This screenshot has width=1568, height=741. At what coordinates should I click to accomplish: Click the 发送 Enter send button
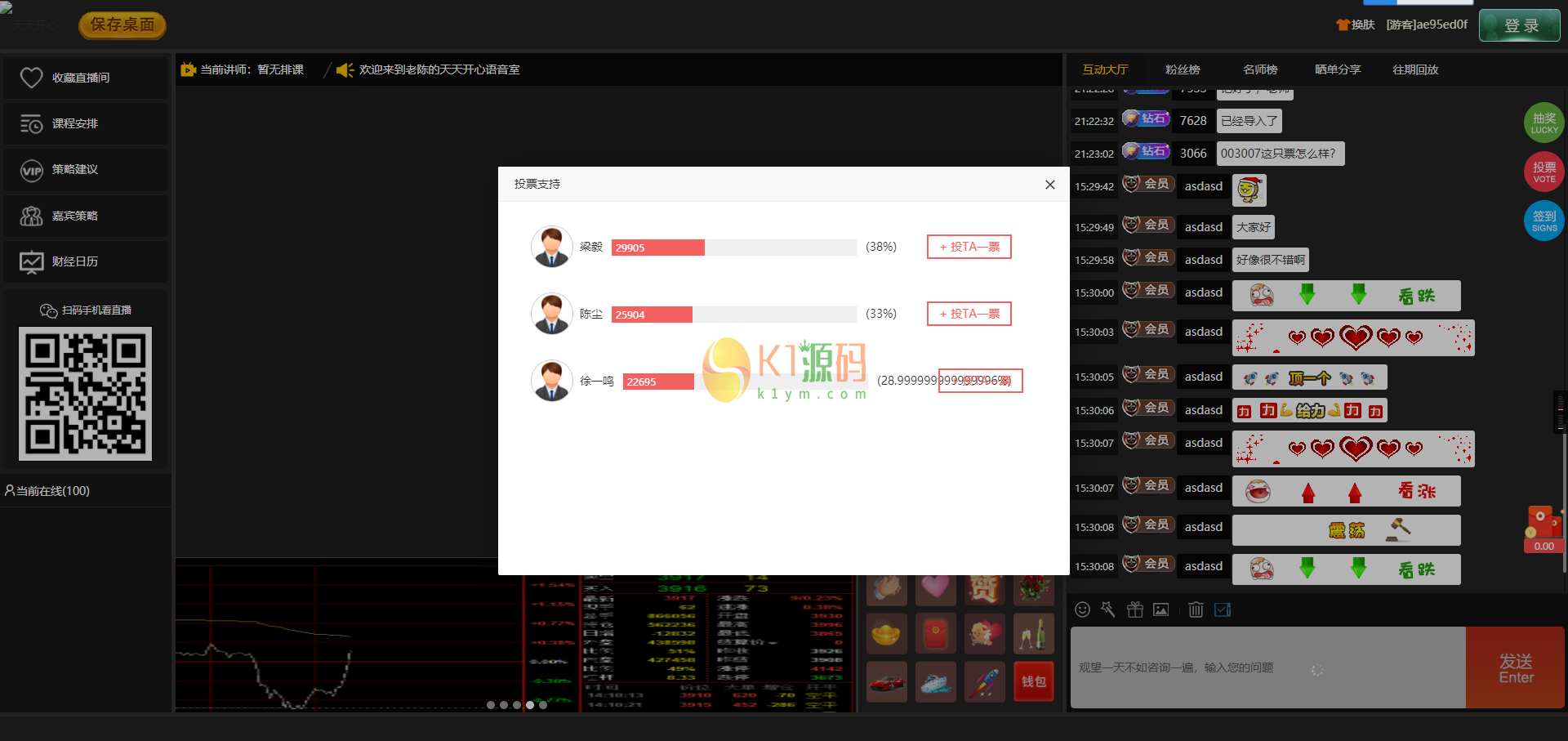[1516, 667]
